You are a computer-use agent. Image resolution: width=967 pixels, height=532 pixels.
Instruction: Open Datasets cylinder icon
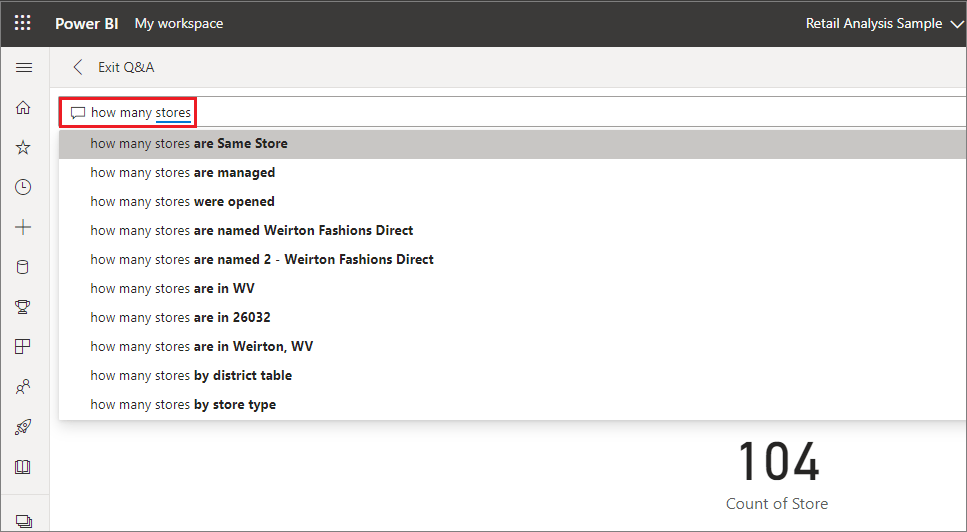[23, 267]
